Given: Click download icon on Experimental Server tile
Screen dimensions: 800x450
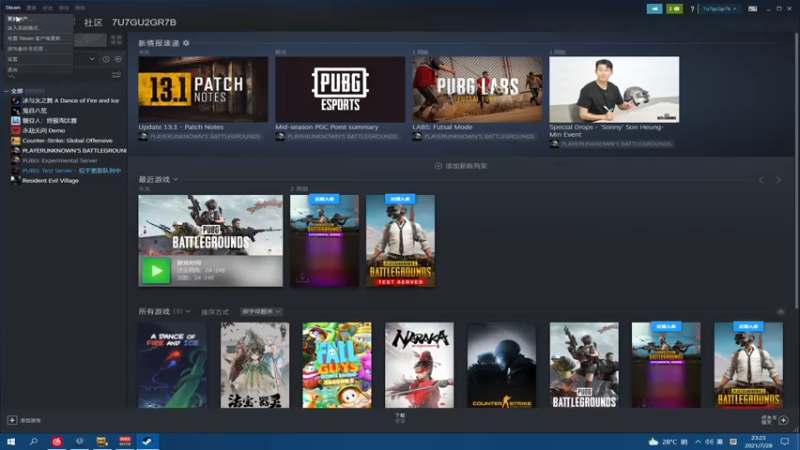Looking at the screenshot, I should (302, 277).
